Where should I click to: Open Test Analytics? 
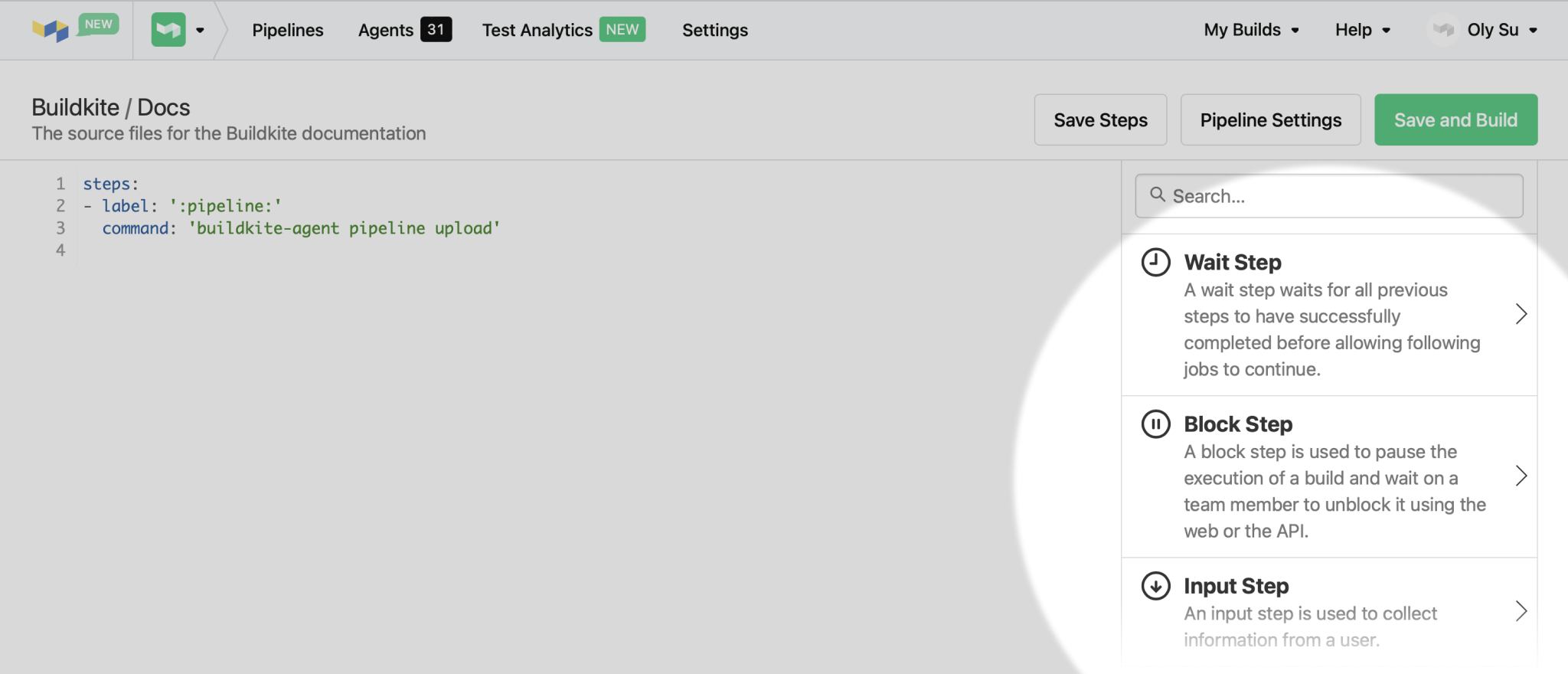click(x=537, y=30)
